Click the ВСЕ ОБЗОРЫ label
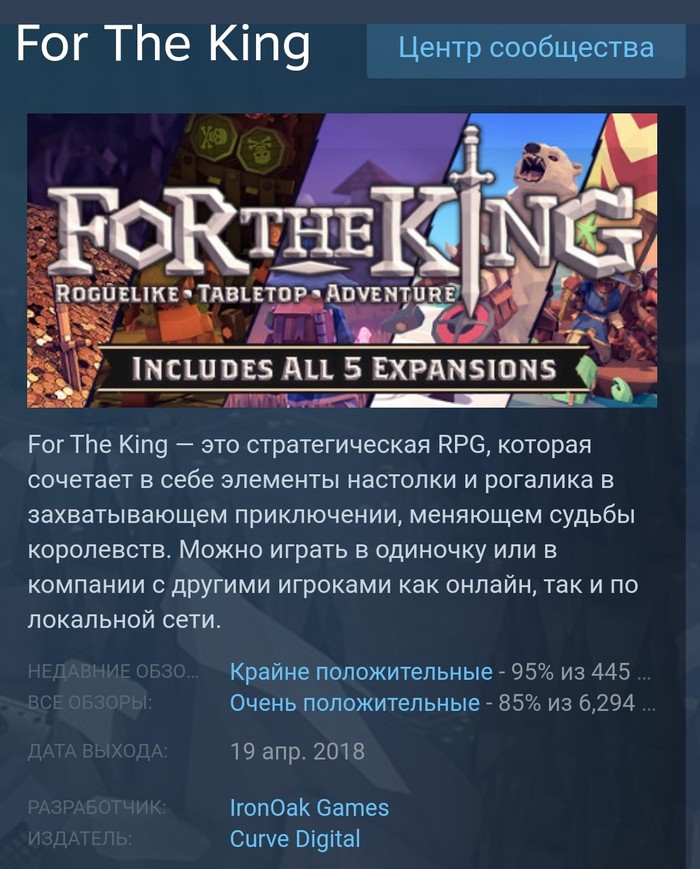The width and height of the screenshot is (700, 869). 90,703
